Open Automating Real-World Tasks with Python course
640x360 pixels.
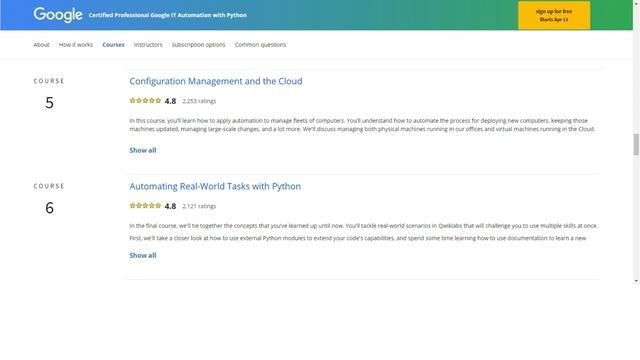click(215, 187)
